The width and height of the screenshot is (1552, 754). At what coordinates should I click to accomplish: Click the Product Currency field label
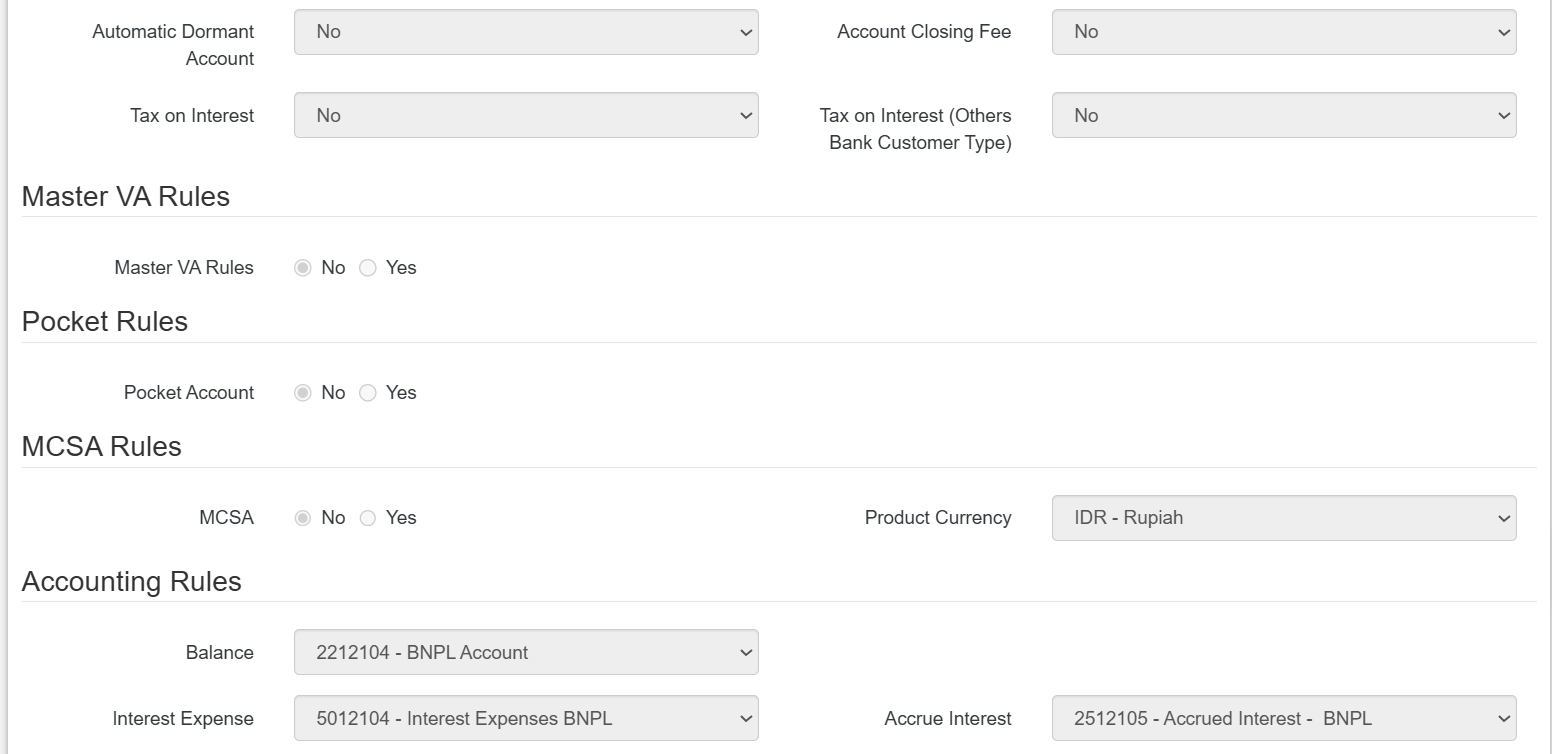[x=937, y=518]
